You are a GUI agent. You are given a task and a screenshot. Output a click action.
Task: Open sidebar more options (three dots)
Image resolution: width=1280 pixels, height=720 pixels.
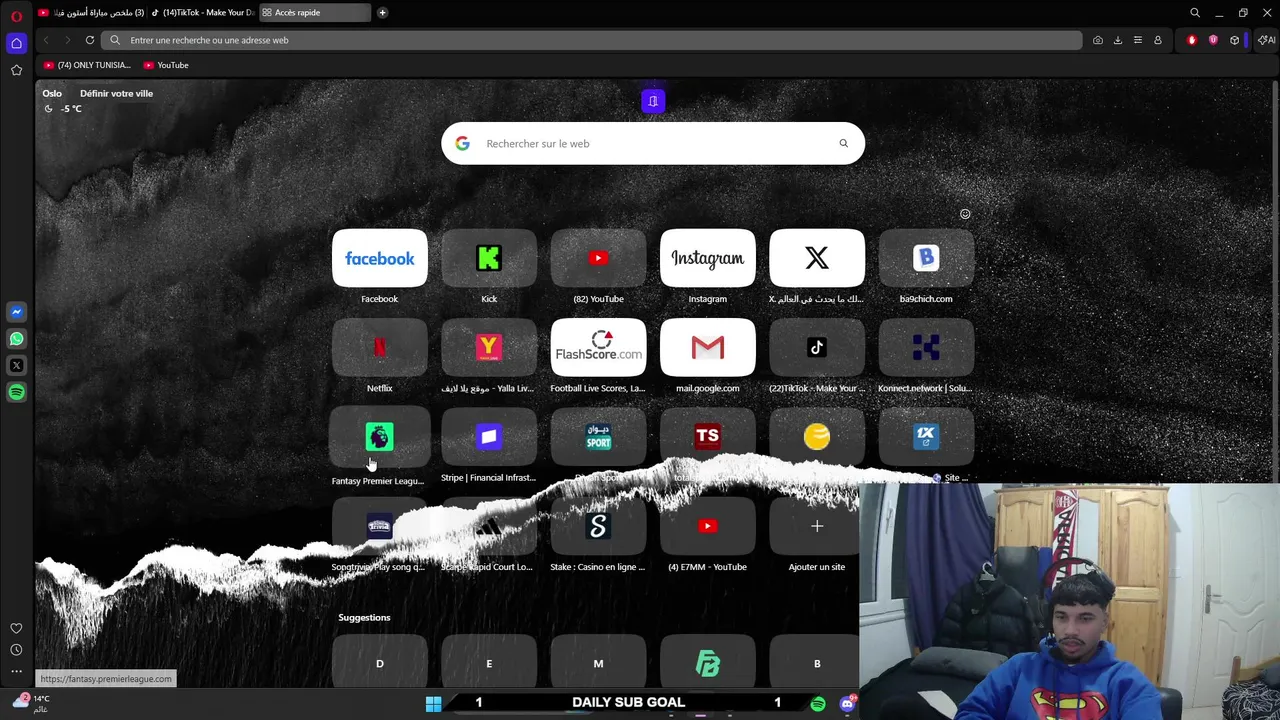point(16,671)
